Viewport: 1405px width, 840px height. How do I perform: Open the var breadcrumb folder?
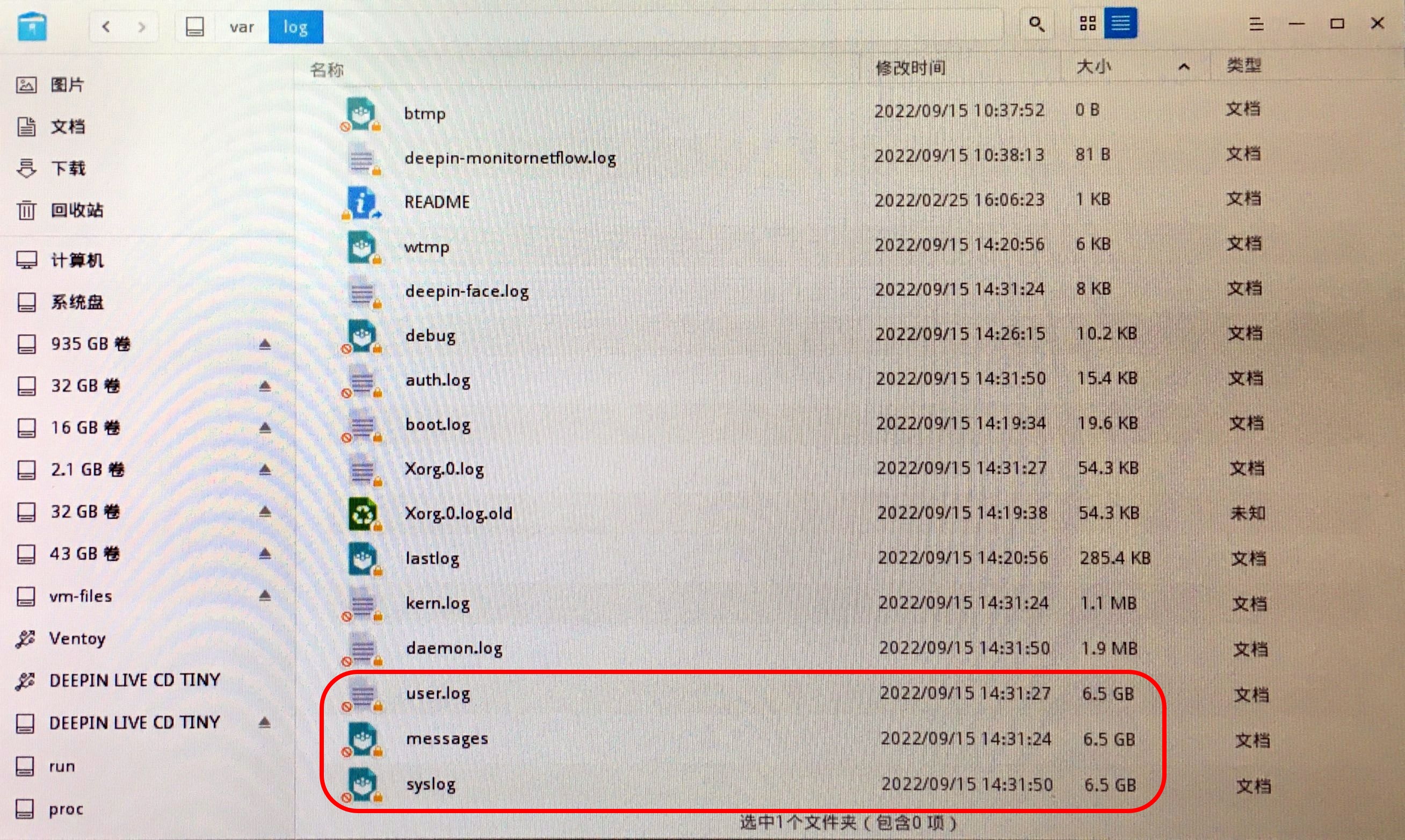click(x=242, y=27)
